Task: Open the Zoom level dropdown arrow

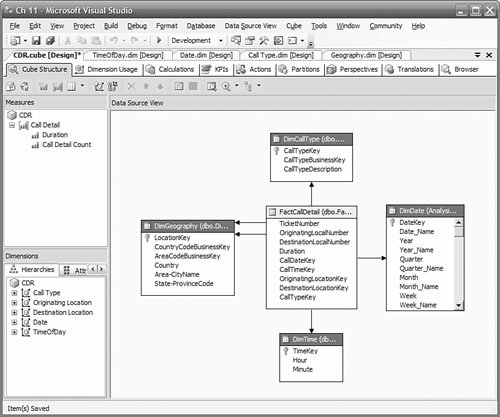Action: pos(237,86)
